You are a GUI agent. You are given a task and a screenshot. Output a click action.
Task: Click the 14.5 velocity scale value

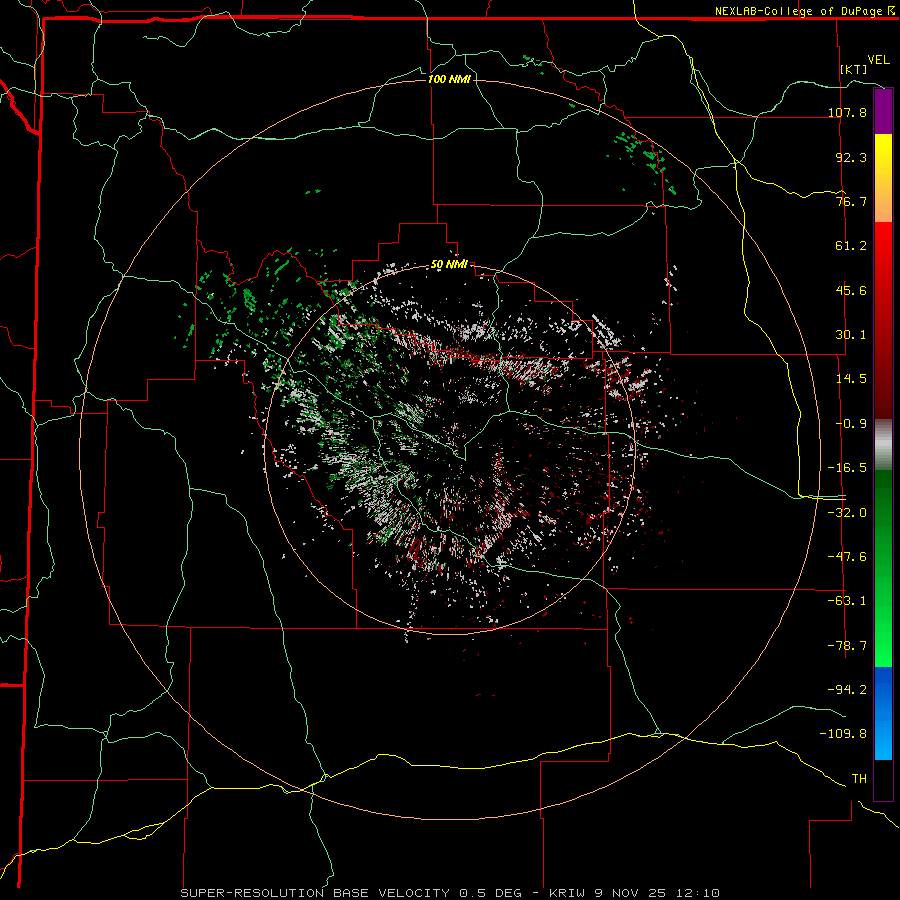[851, 379]
